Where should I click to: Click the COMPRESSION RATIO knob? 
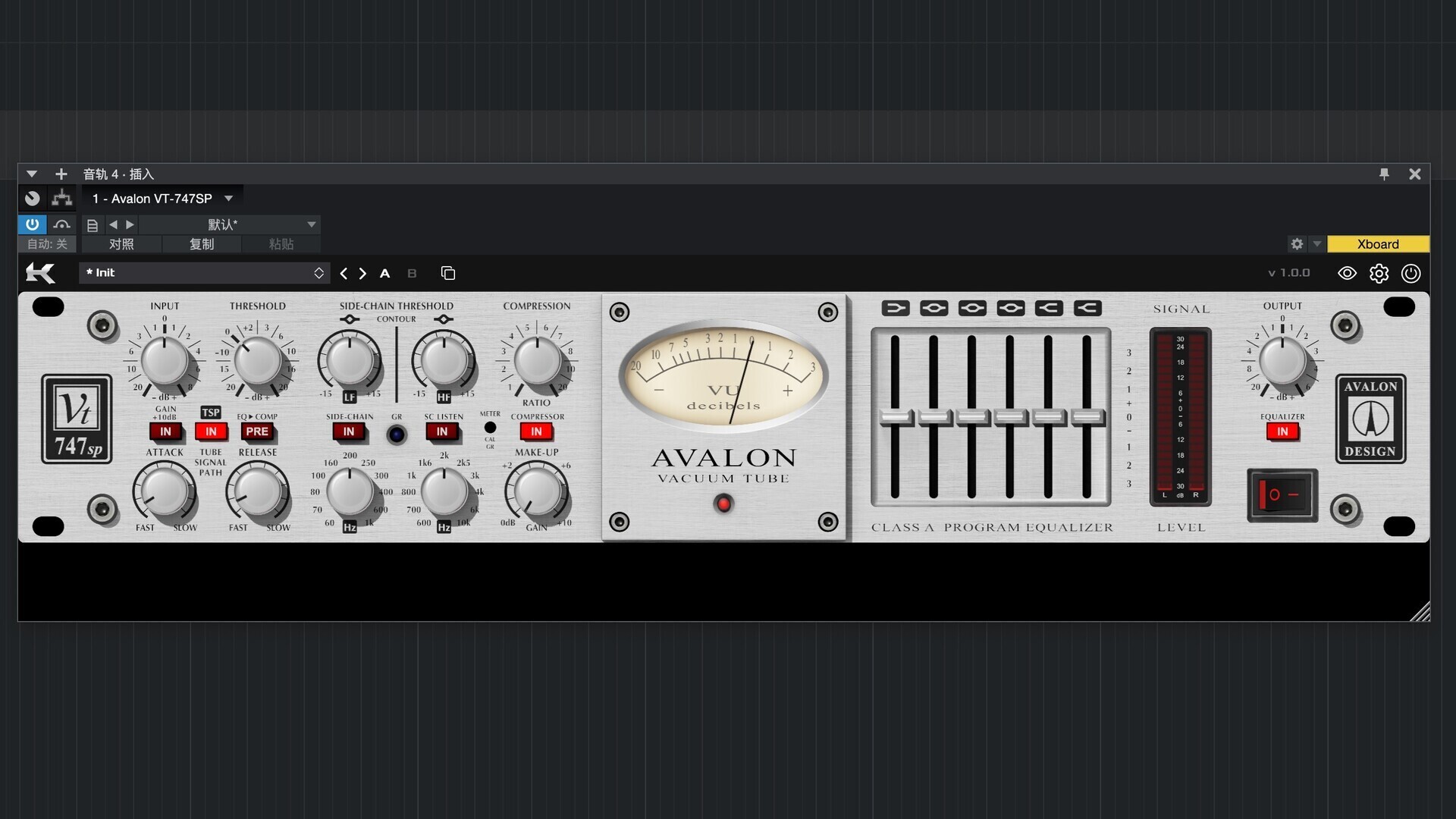(537, 362)
